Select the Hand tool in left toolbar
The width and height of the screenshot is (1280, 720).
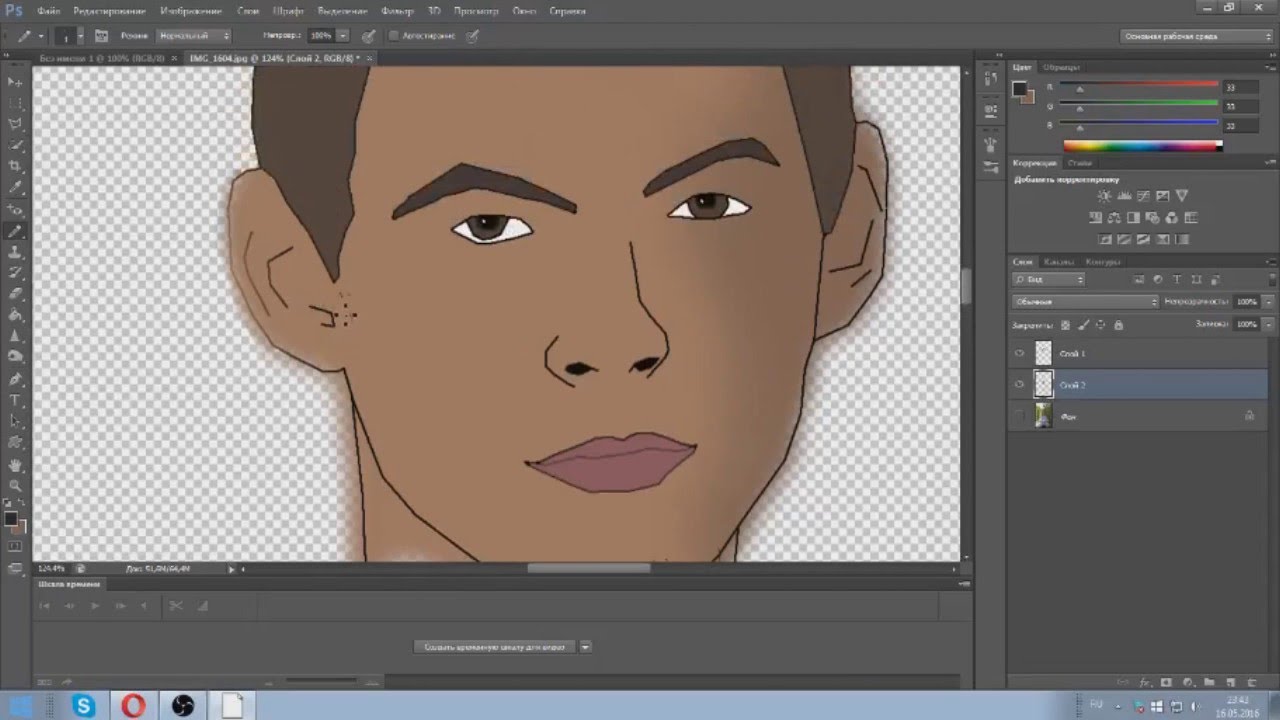[15, 465]
